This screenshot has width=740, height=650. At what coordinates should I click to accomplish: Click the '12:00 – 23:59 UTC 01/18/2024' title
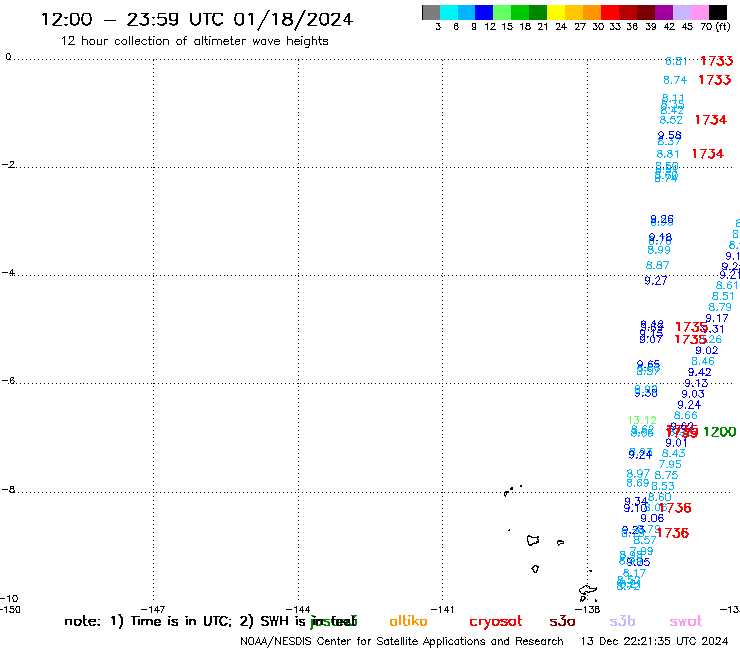click(197, 19)
